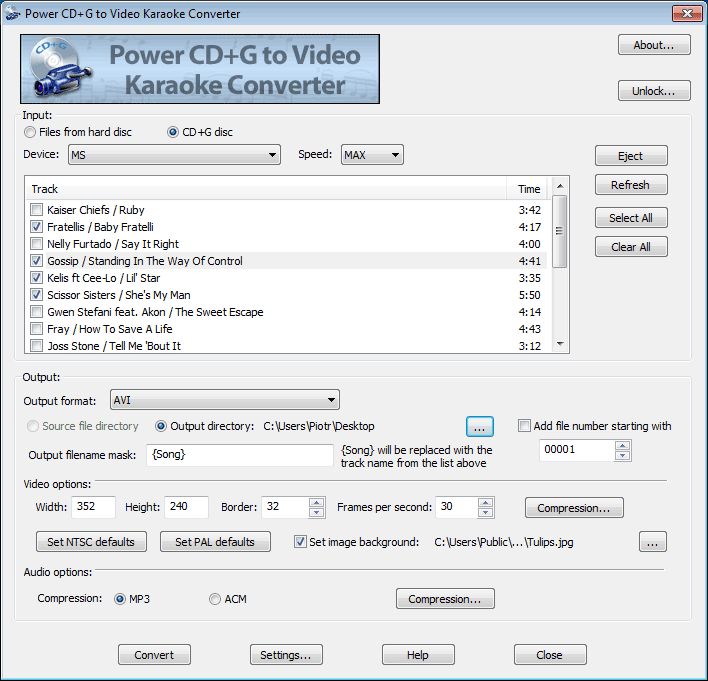Click the Frames per second field

click(x=456, y=507)
